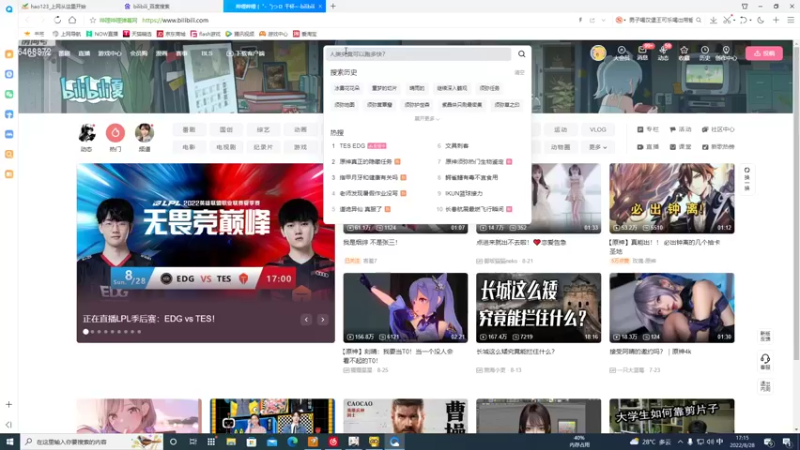Viewport: 800px width, 450px height.
Task: Open the LPL EDG vs TES banner
Action: click(206, 253)
